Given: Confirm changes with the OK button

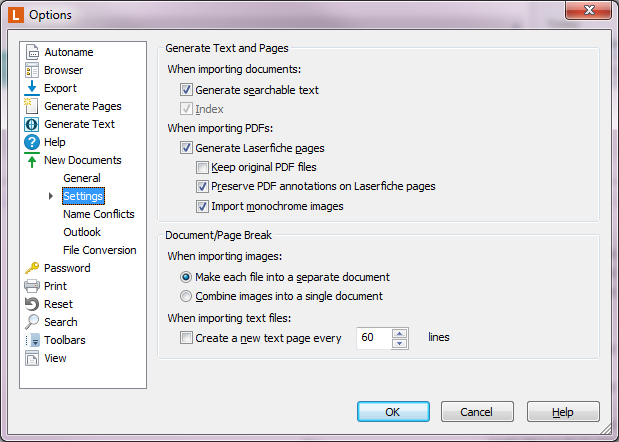Looking at the screenshot, I should 393,412.
